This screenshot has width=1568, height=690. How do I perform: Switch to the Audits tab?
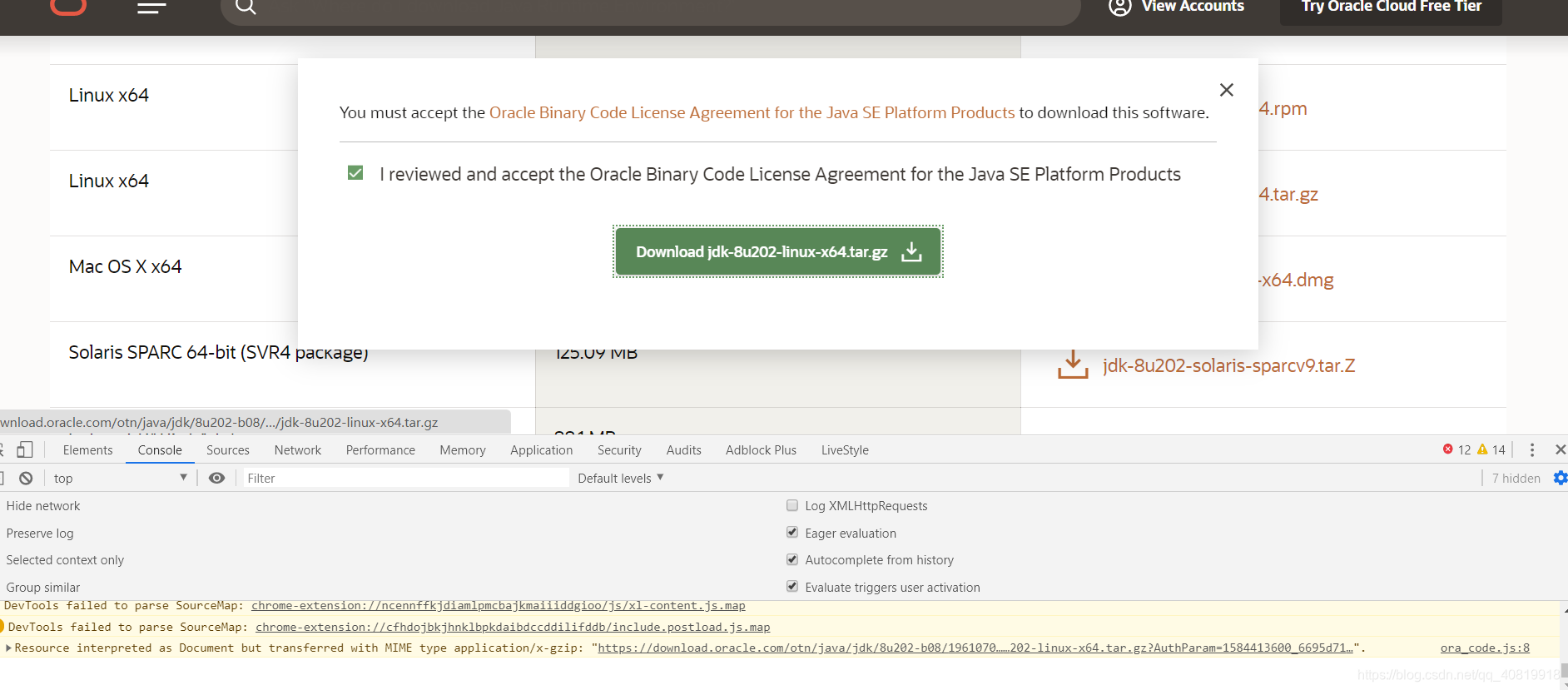point(684,449)
